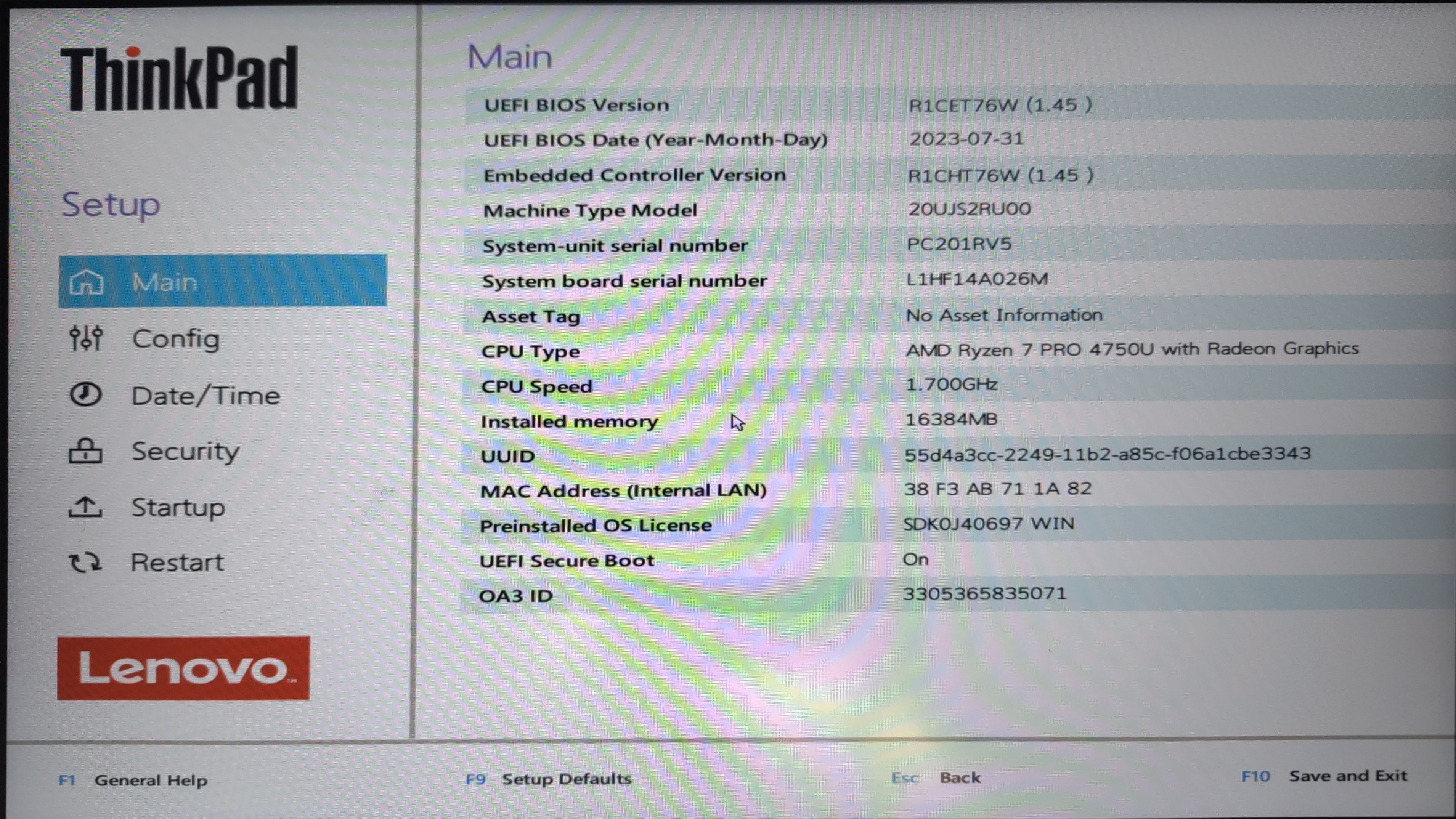This screenshot has width=1456, height=819.
Task: Click the Date/Time clock icon
Action: (86, 395)
